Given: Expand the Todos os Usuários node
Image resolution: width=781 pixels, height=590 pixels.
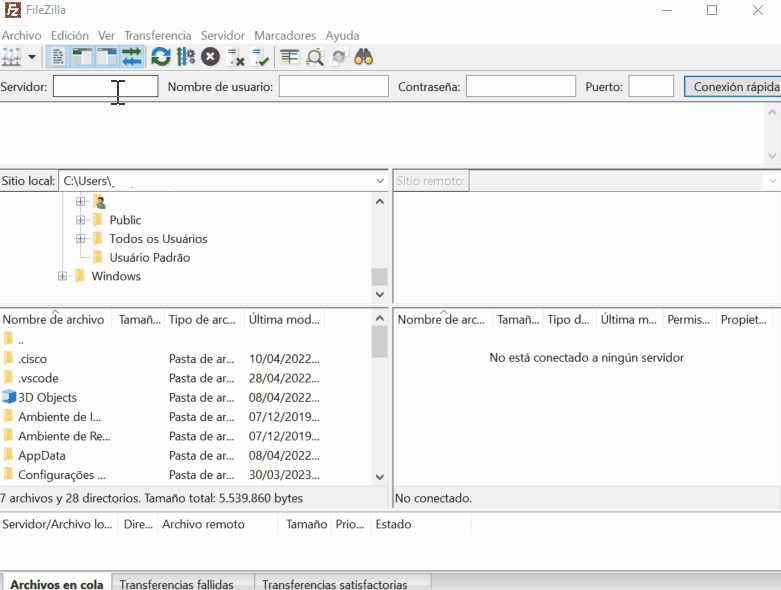Looking at the screenshot, I should point(80,239).
